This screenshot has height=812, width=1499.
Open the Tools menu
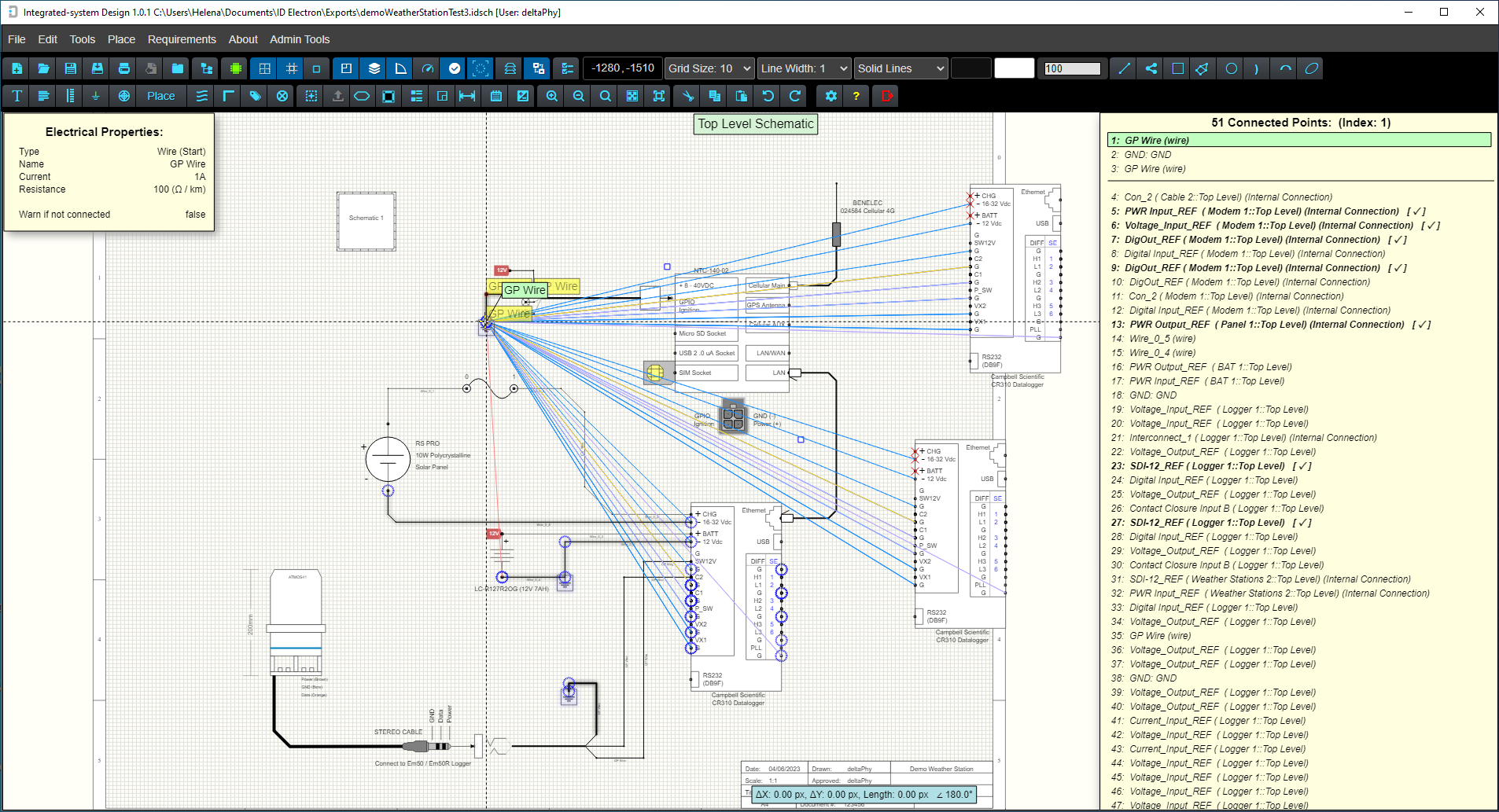coord(82,39)
